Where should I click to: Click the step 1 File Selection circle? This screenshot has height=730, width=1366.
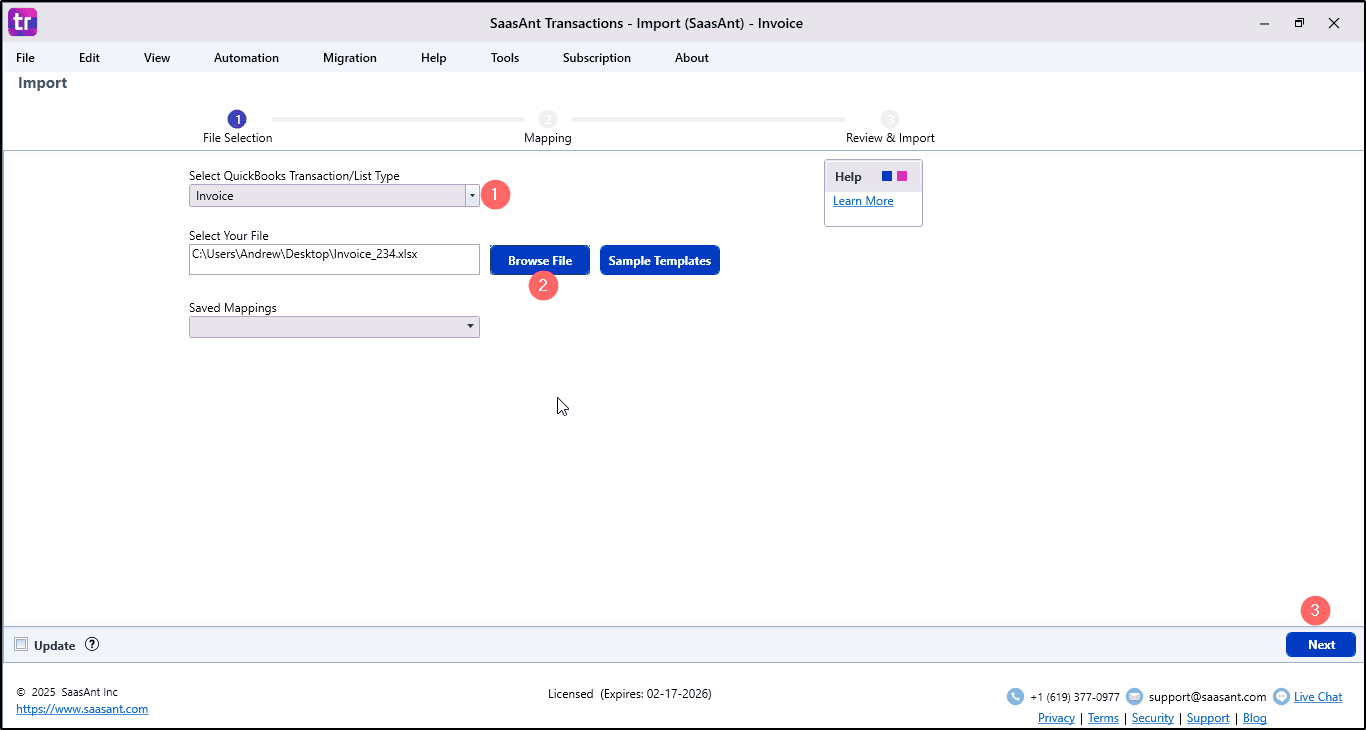pyautogui.click(x=237, y=119)
